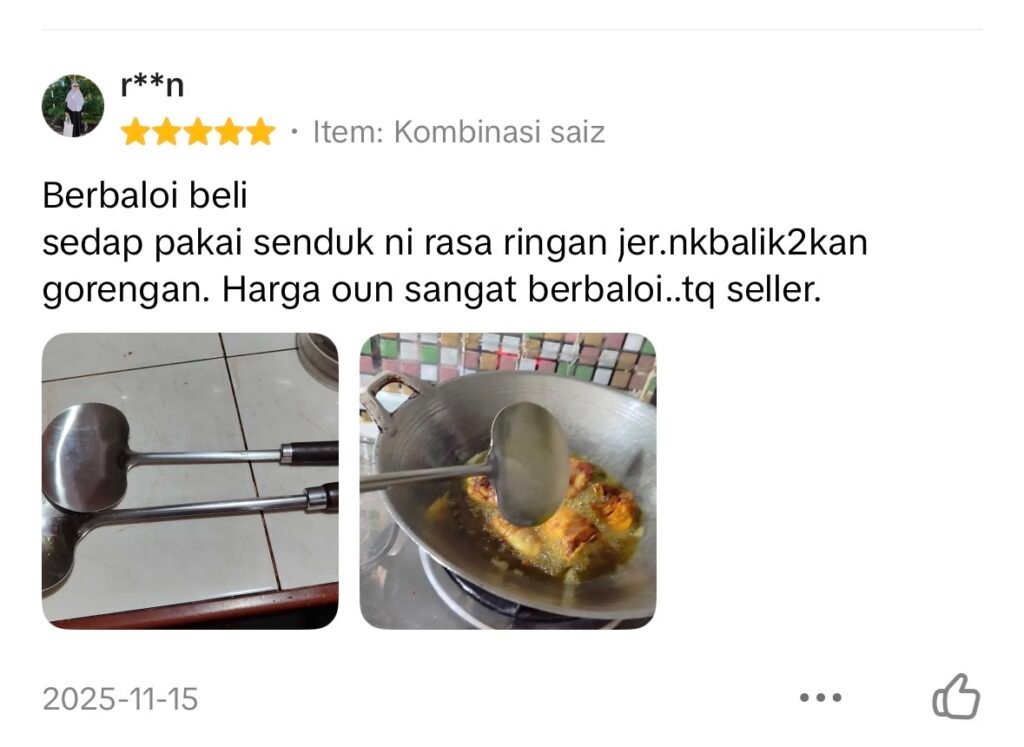Click the fourth yellow rating star
This screenshot has height=747, width=1024.
click(x=229, y=131)
